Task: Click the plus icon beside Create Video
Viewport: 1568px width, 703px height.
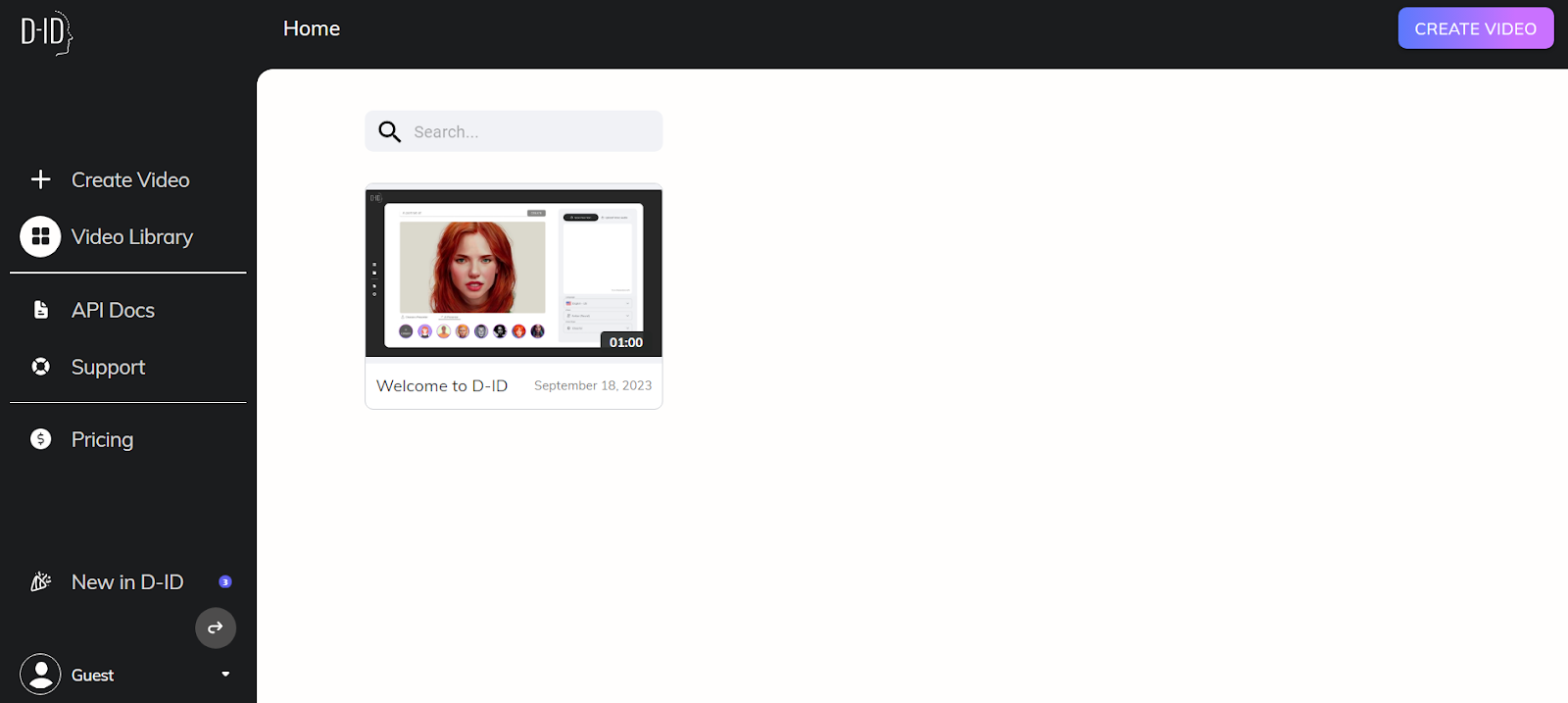Action: click(40, 179)
